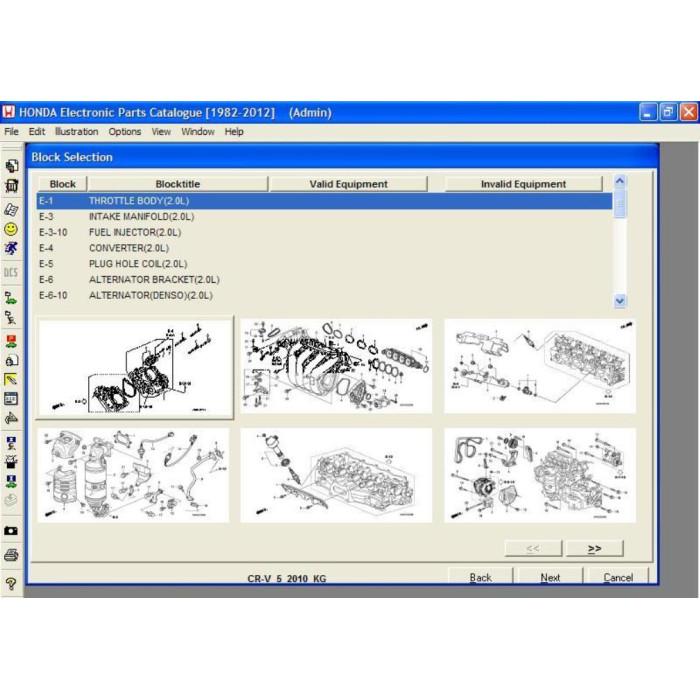
Task: Click the block list scroll down arrow
Action: (620, 300)
